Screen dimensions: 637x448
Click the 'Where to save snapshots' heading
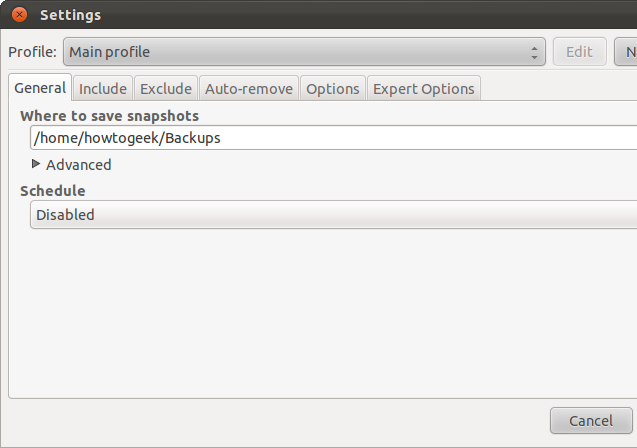109,116
